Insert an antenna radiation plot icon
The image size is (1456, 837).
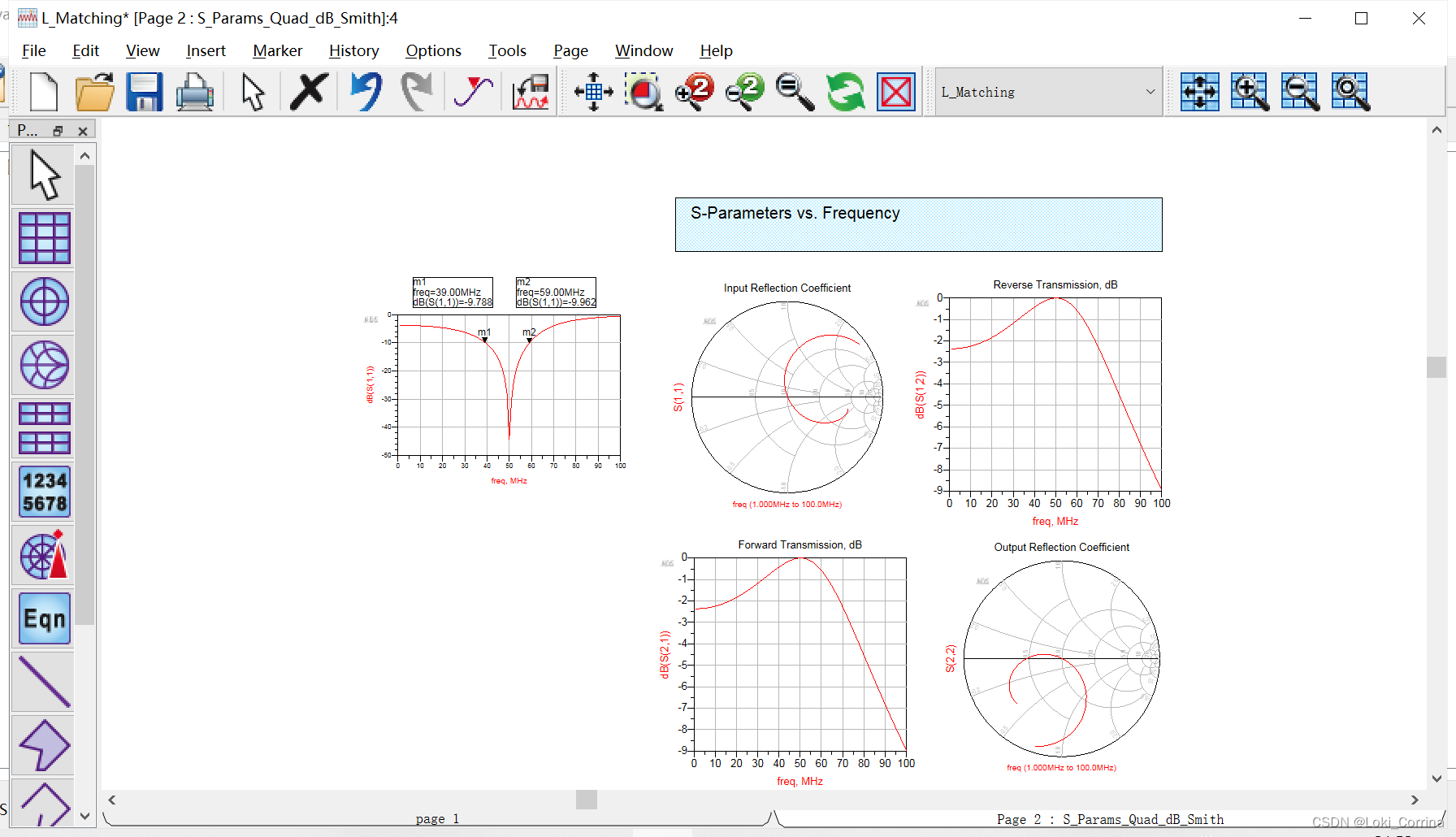[44, 555]
